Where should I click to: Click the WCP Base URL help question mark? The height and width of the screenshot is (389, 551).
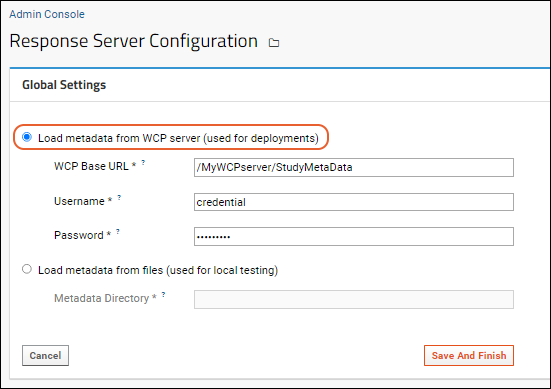click(143, 163)
